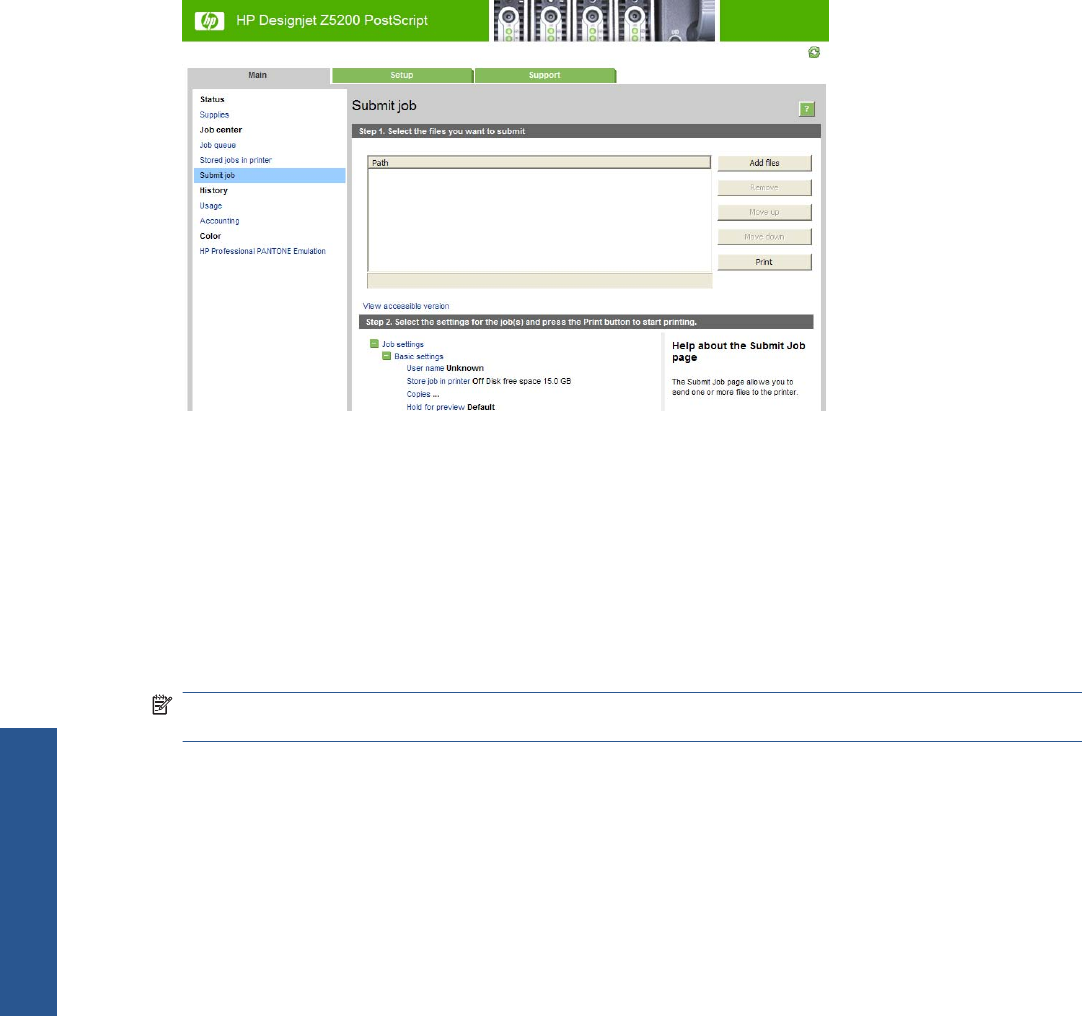
Task: Click the green refresh icon
Action: (x=814, y=52)
